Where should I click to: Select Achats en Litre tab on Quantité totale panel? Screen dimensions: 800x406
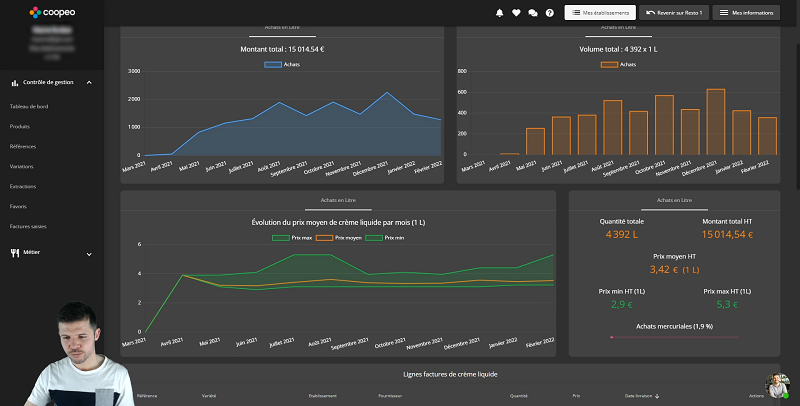tap(674, 200)
